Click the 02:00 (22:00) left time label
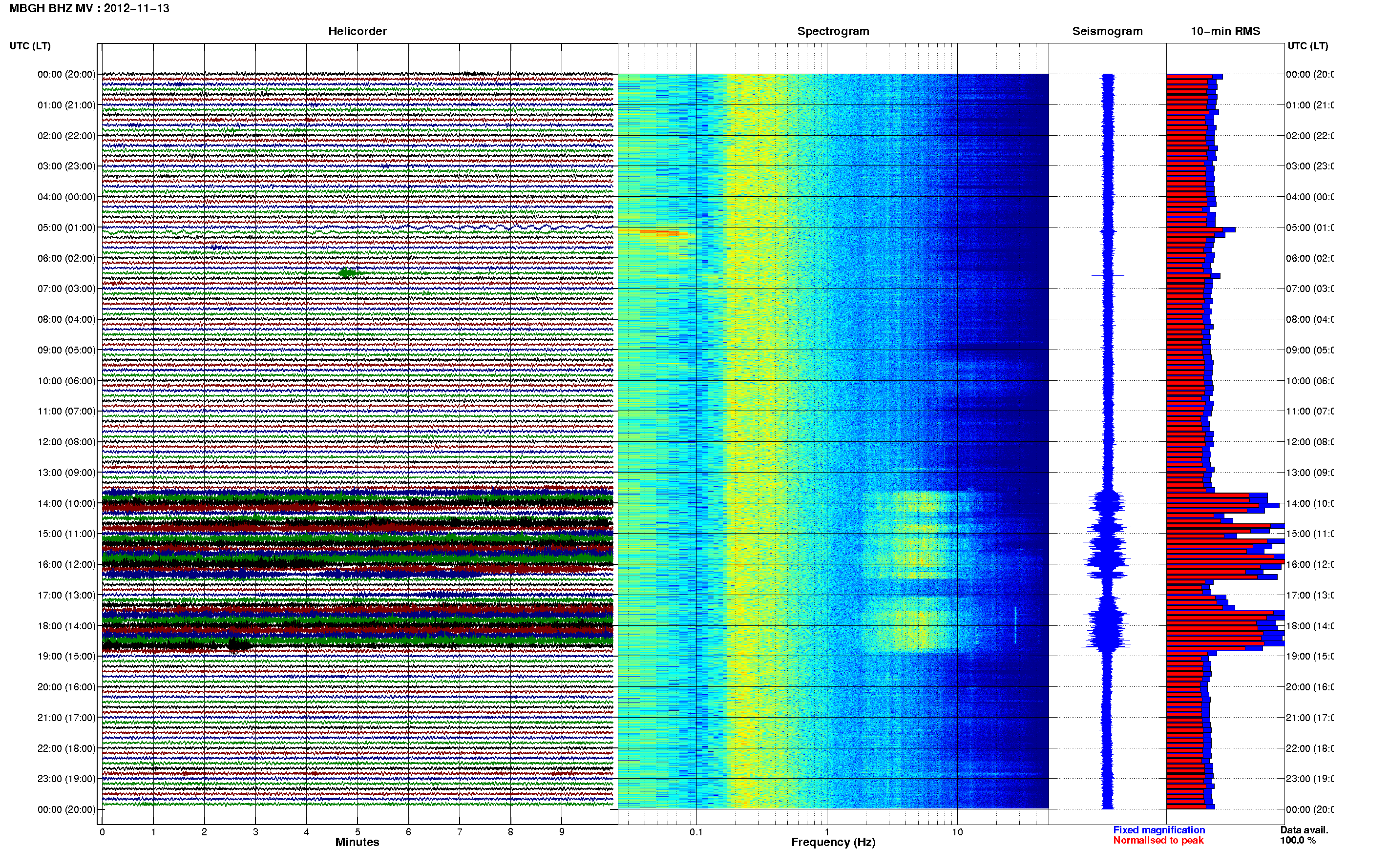Viewport: 1389px width, 868px height. [66, 136]
